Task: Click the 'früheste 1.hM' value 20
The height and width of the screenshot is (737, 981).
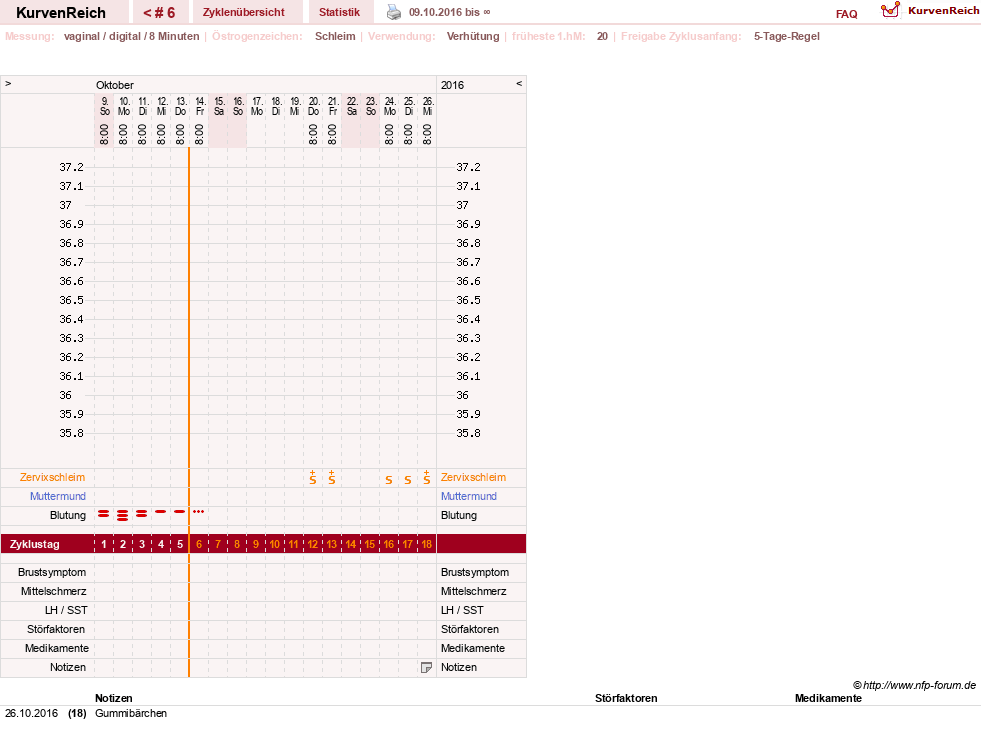Action: pos(602,36)
